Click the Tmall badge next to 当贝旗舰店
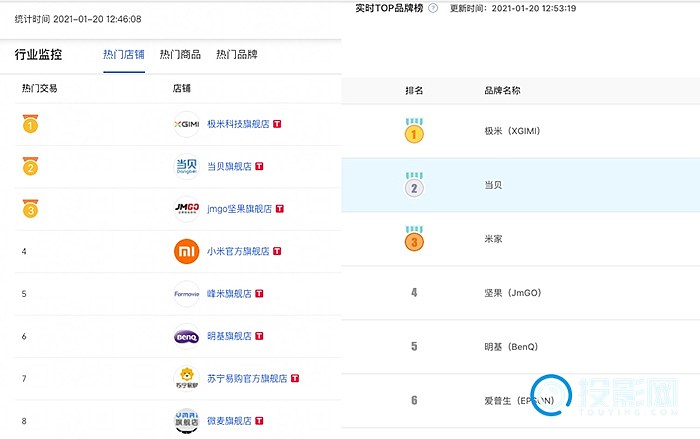700x439 pixels. (x=259, y=167)
